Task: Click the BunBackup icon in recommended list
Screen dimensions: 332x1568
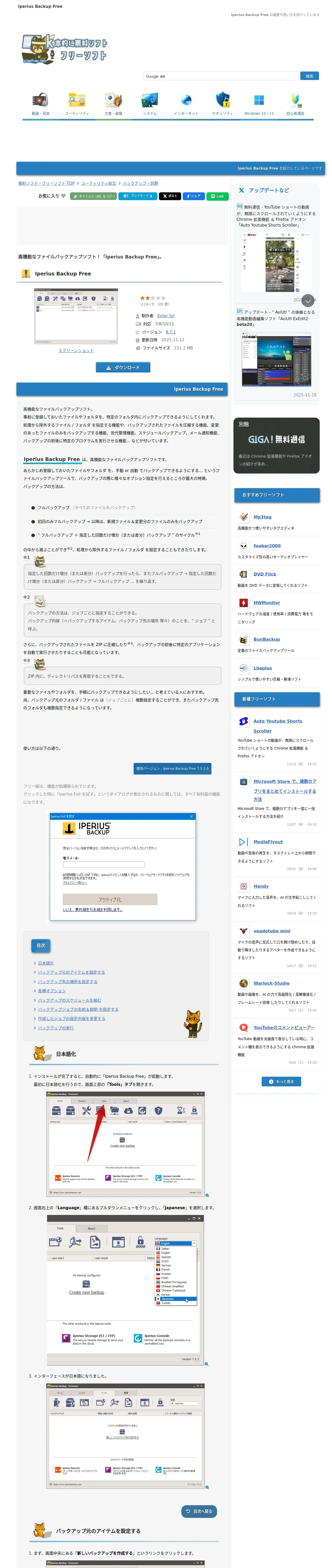Action: (x=243, y=639)
